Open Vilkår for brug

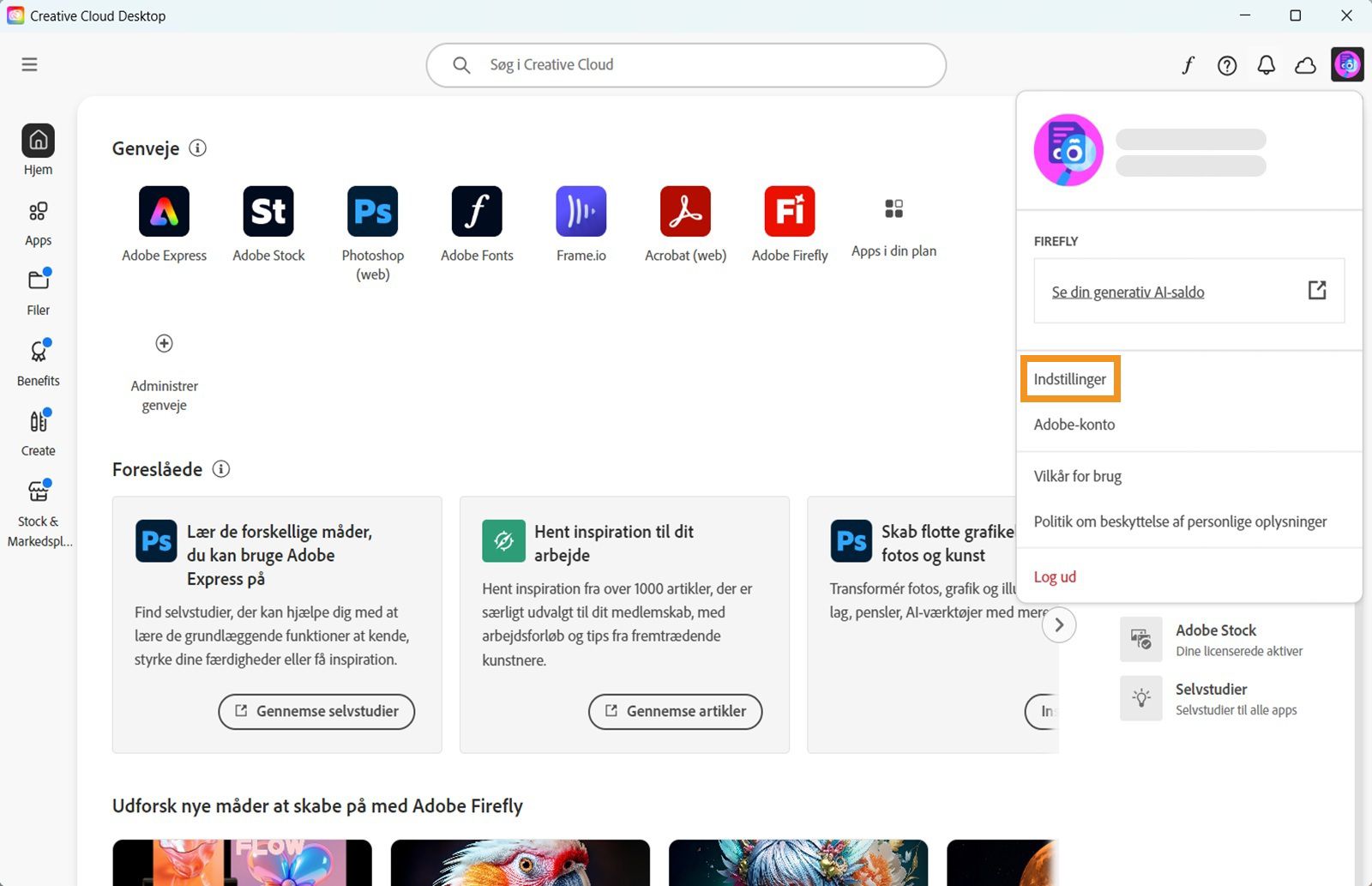(x=1077, y=476)
